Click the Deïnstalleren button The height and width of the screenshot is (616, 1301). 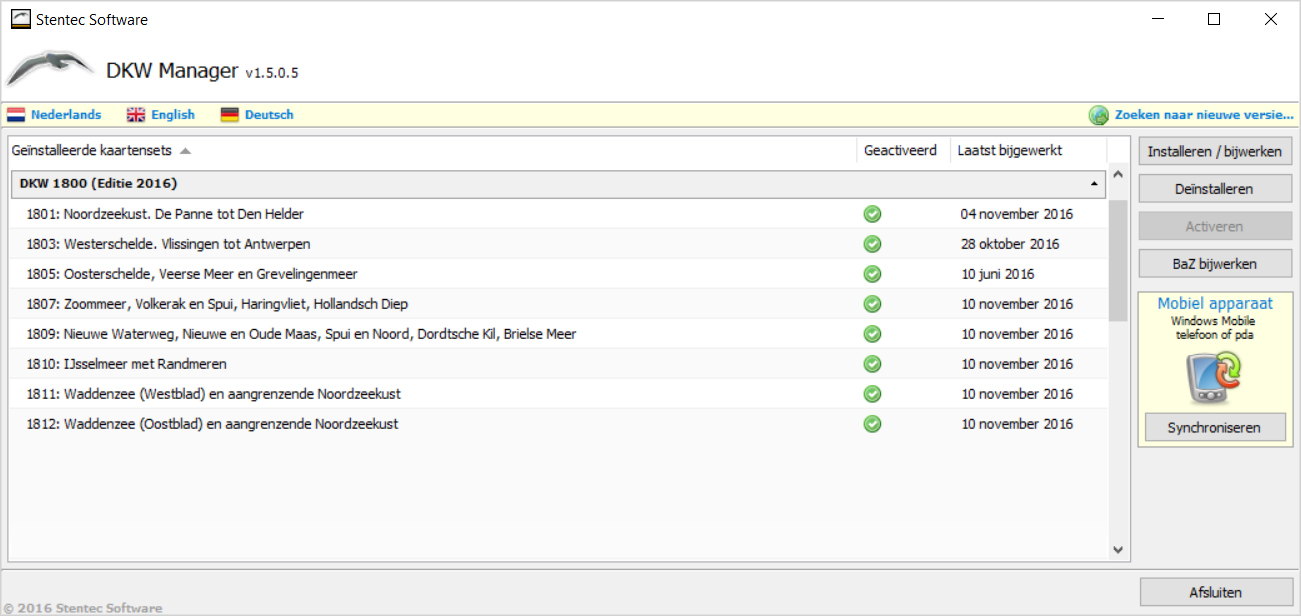(x=1215, y=189)
